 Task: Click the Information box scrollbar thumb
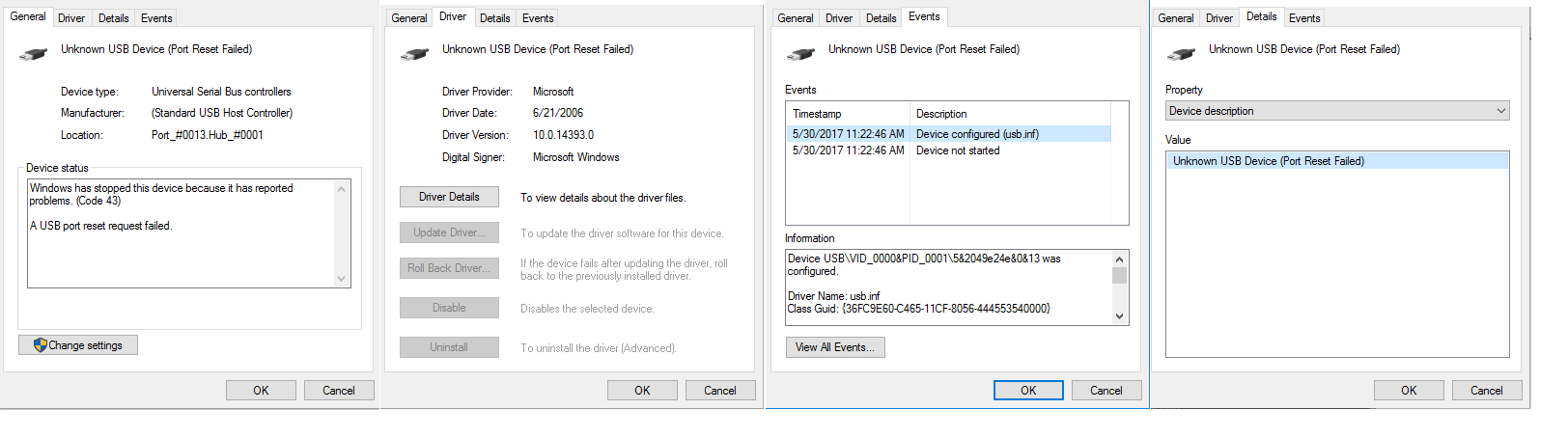1120,276
